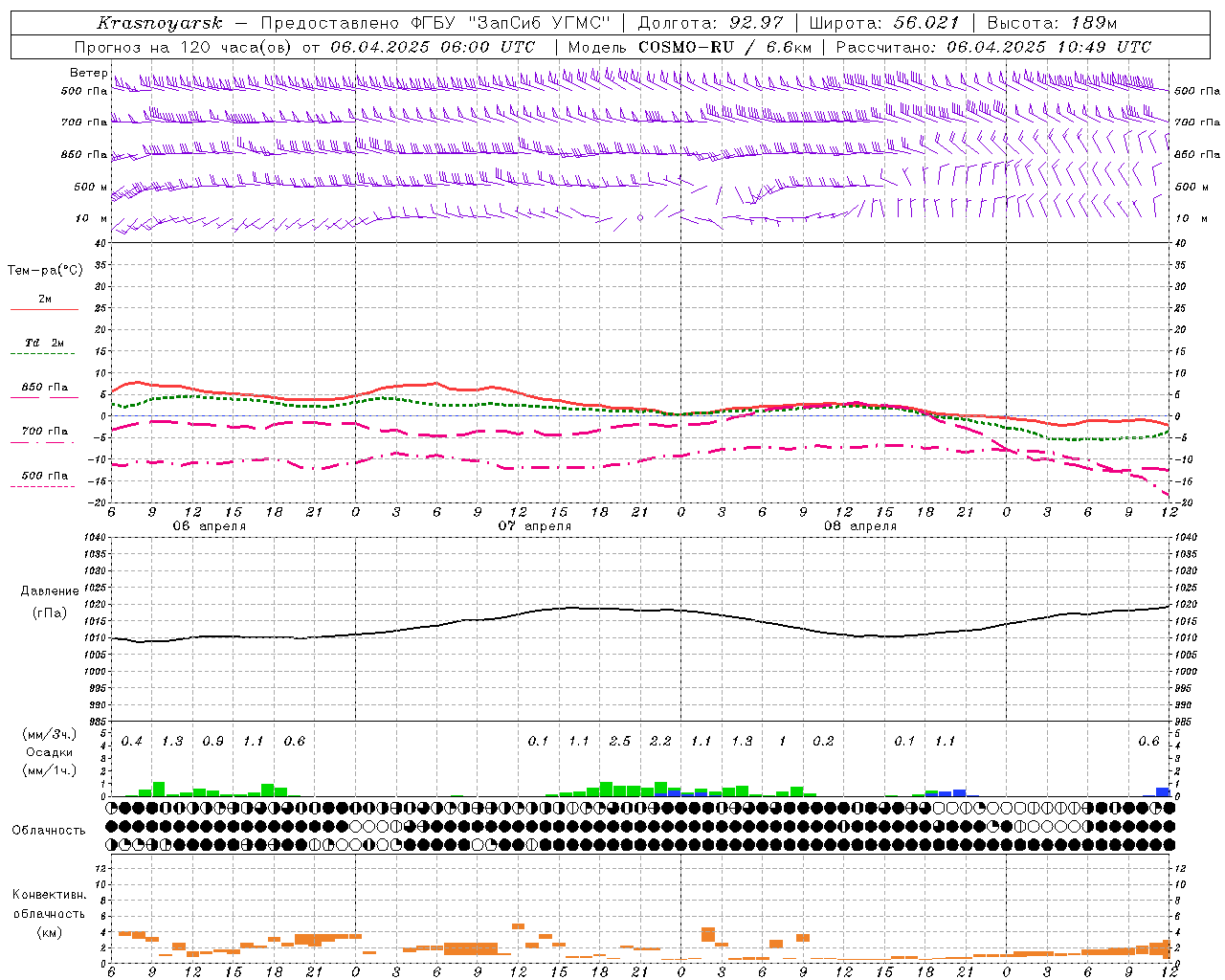Click the 2.5 precipitation amount value
The width and height of the screenshot is (1225, 980).
pos(620,742)
